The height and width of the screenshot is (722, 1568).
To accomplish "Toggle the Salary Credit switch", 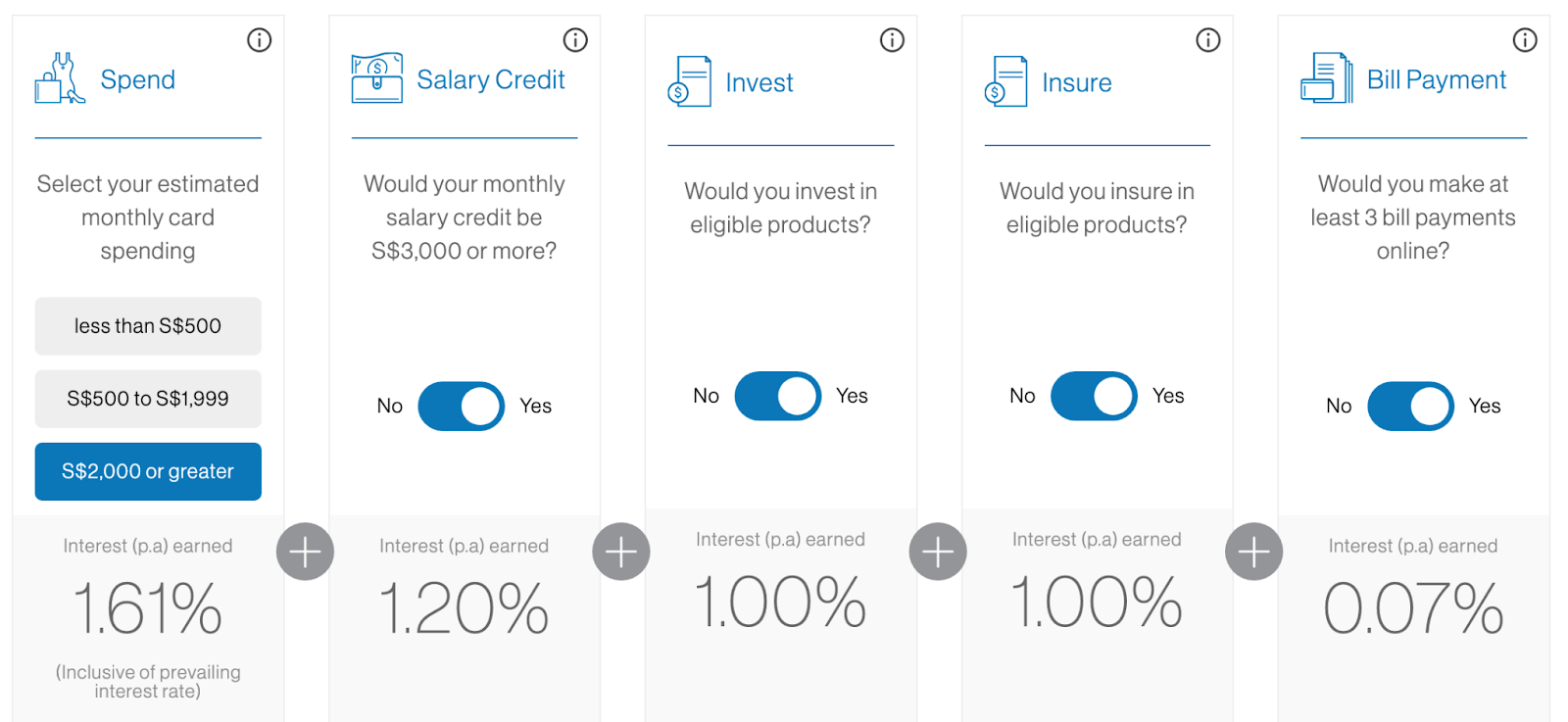I will coord(462,407).
